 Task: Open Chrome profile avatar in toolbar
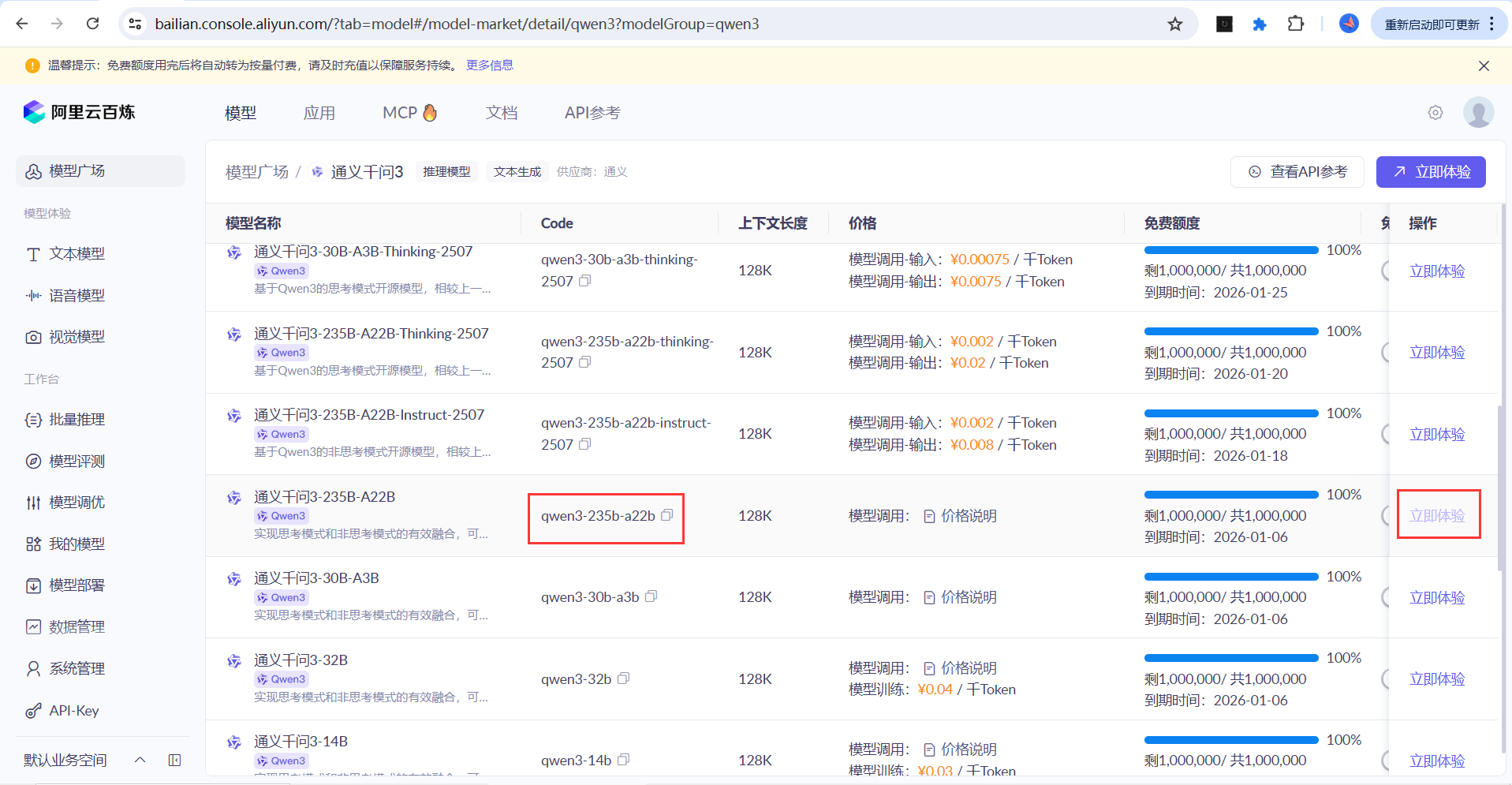(x=1349, y=24)
